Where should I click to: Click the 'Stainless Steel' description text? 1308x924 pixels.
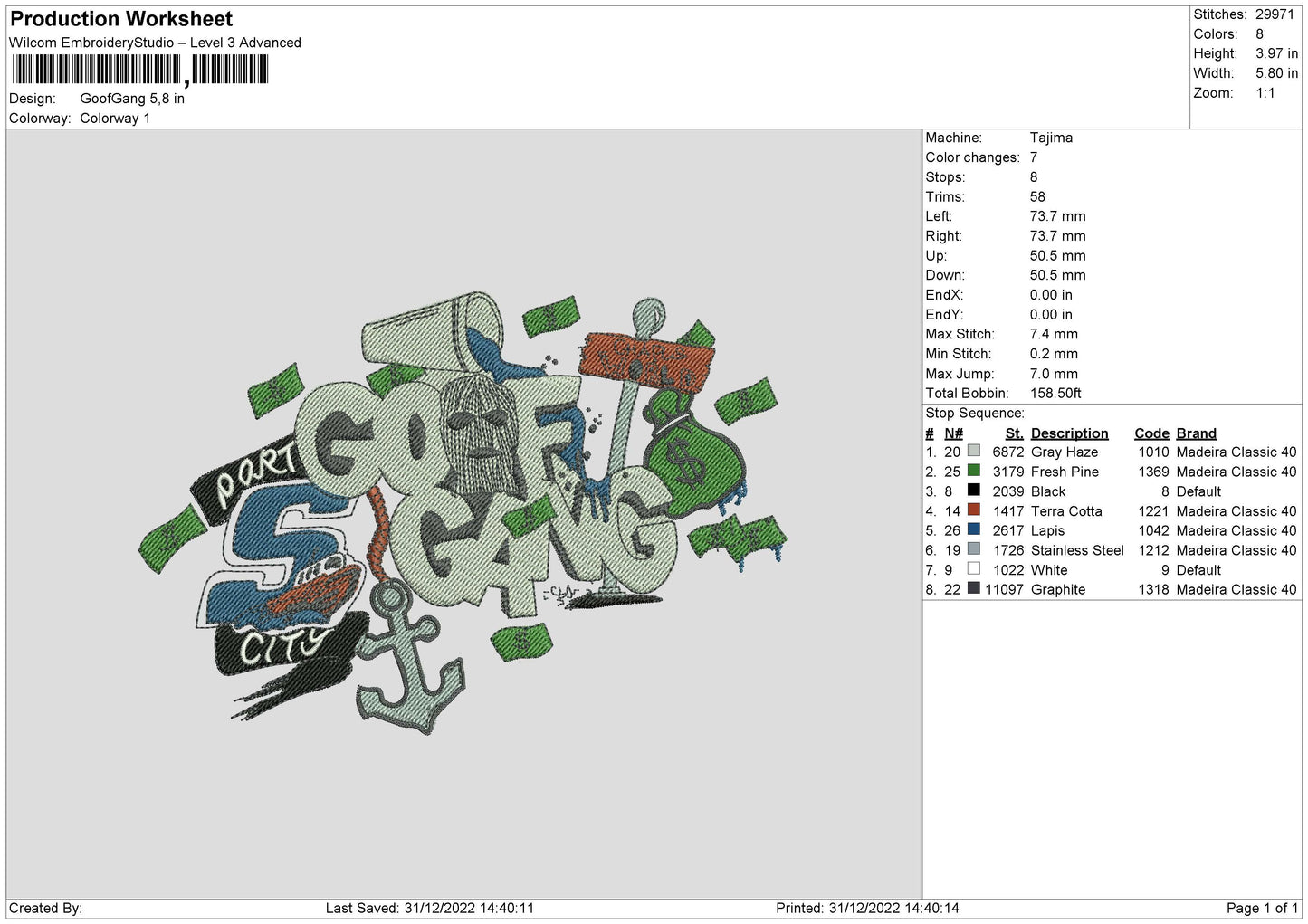click(1077, 550)
